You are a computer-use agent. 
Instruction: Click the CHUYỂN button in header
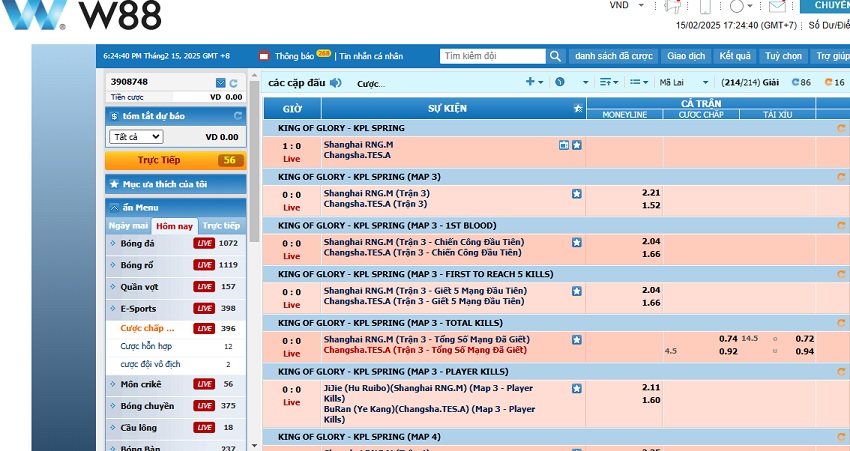(x=825, y=5)
